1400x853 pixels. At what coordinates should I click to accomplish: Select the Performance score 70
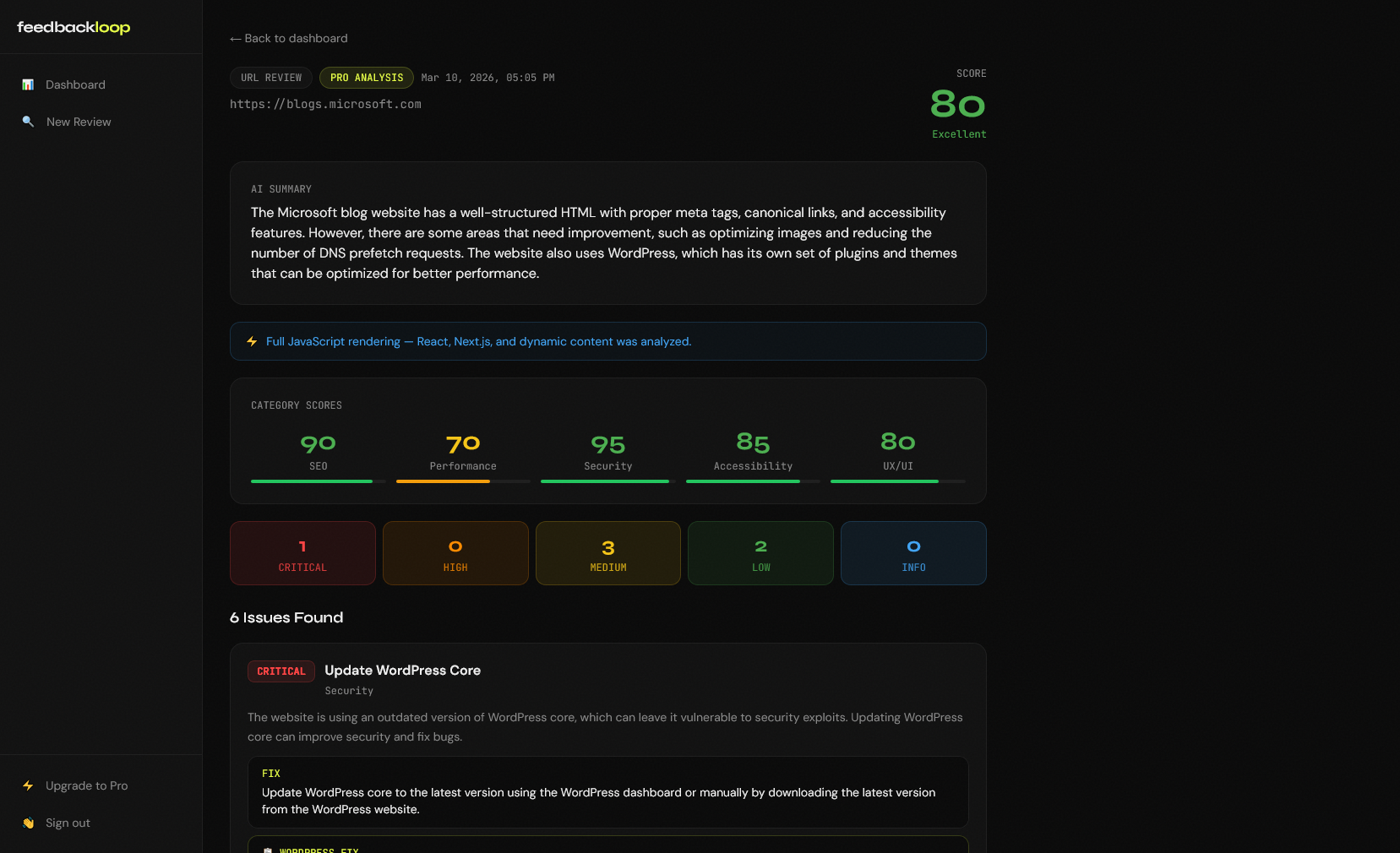click(463, 443)
